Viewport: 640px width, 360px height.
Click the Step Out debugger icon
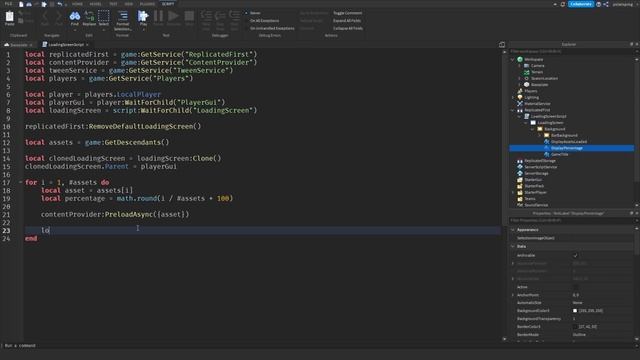[x=234, y=17]
